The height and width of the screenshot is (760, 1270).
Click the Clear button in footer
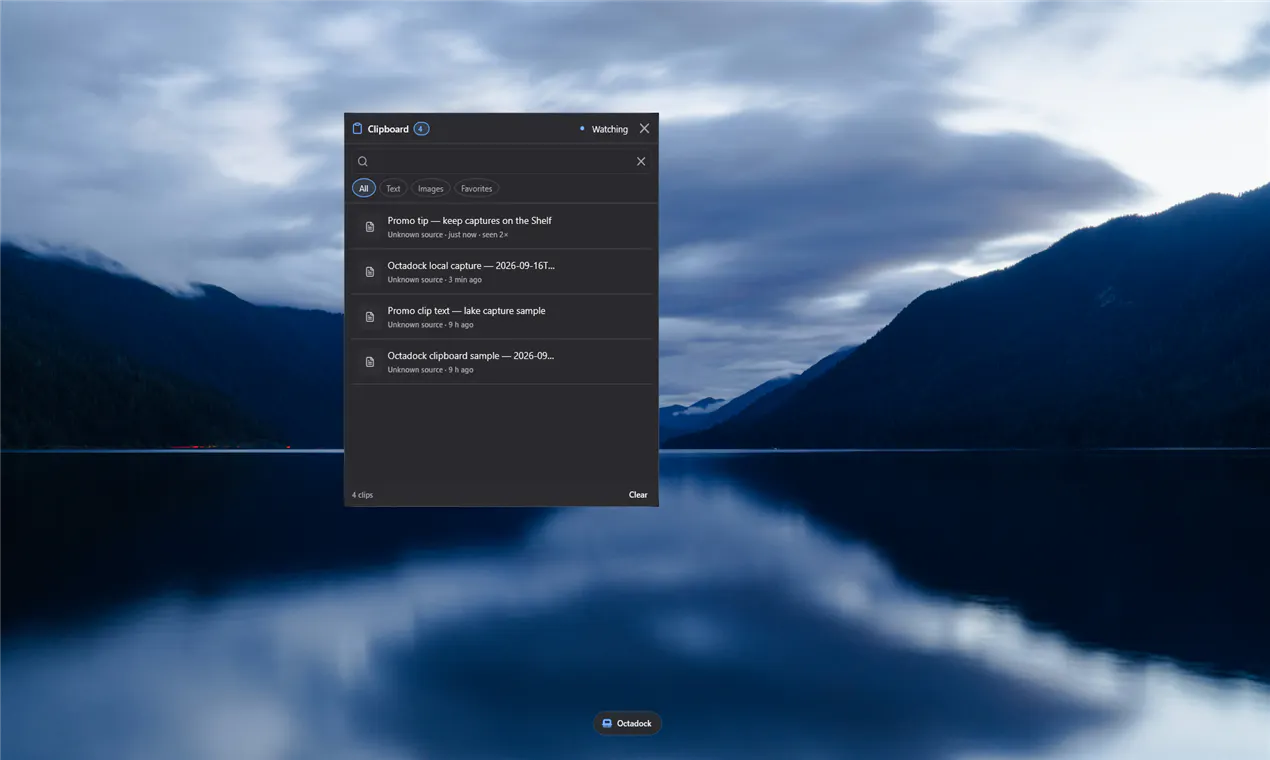(638, 495)
